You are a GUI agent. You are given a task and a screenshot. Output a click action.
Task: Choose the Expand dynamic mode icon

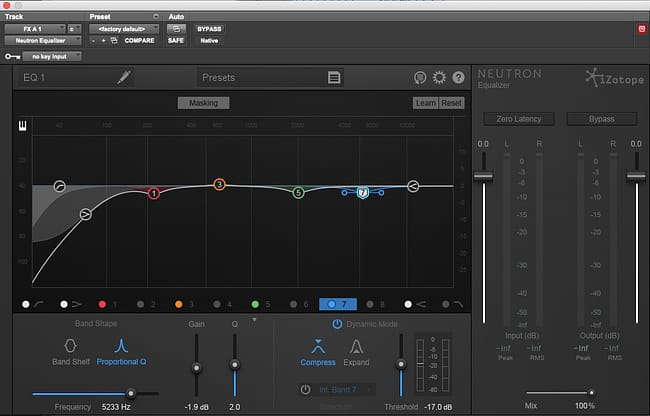point(356,346)
